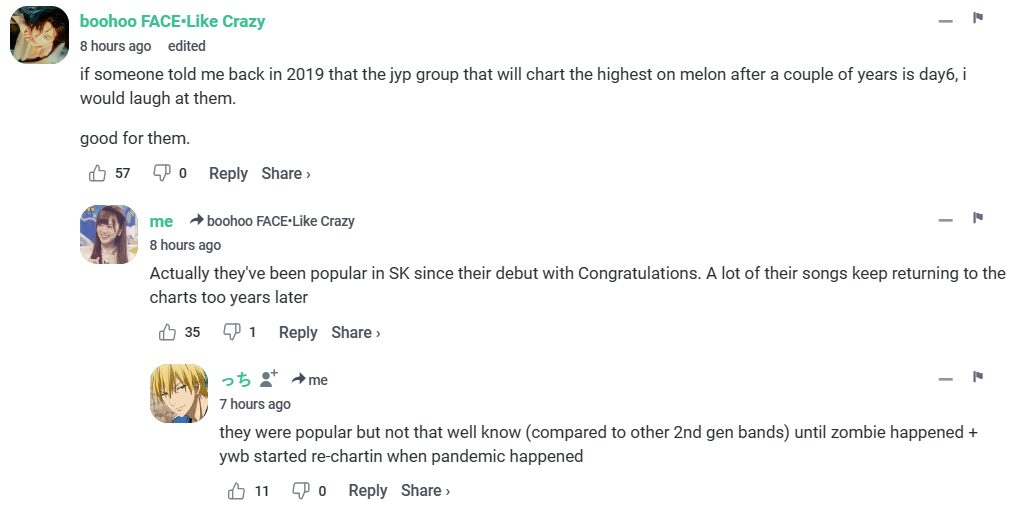Upvote the comment about Congratulations debut
Viewport: 1021px width, 510px height.
pyautogui.click(x=168, y=332)
